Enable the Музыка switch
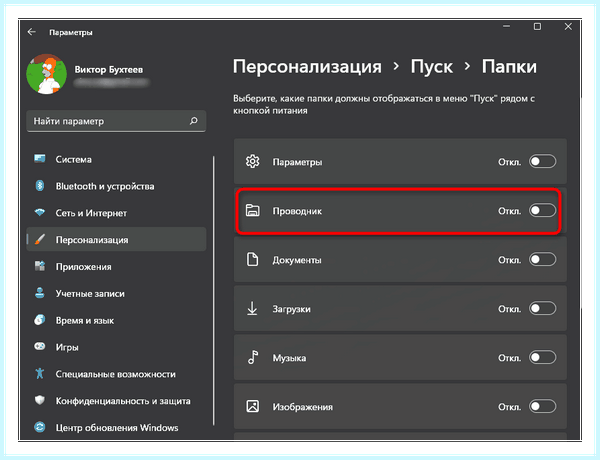The image size is (600, 460). pyautogui.click(x=542, y=357)
